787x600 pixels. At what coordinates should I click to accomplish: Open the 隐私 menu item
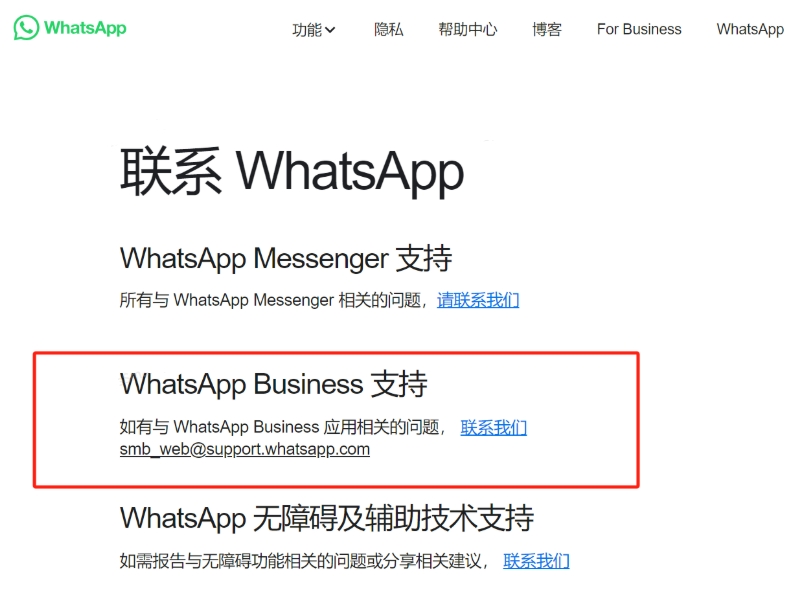coord(389,29)
